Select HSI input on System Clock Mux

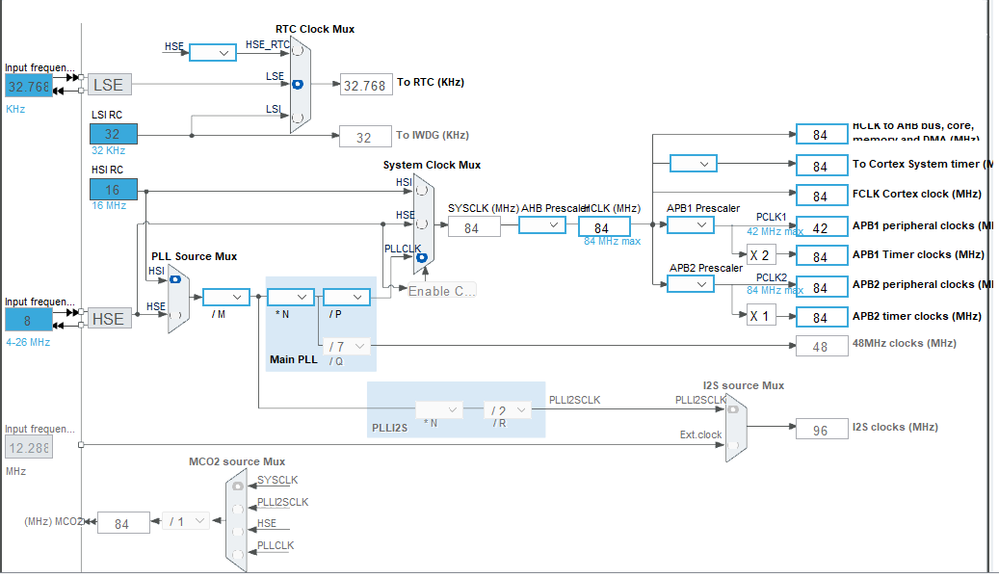pos(422,190)
